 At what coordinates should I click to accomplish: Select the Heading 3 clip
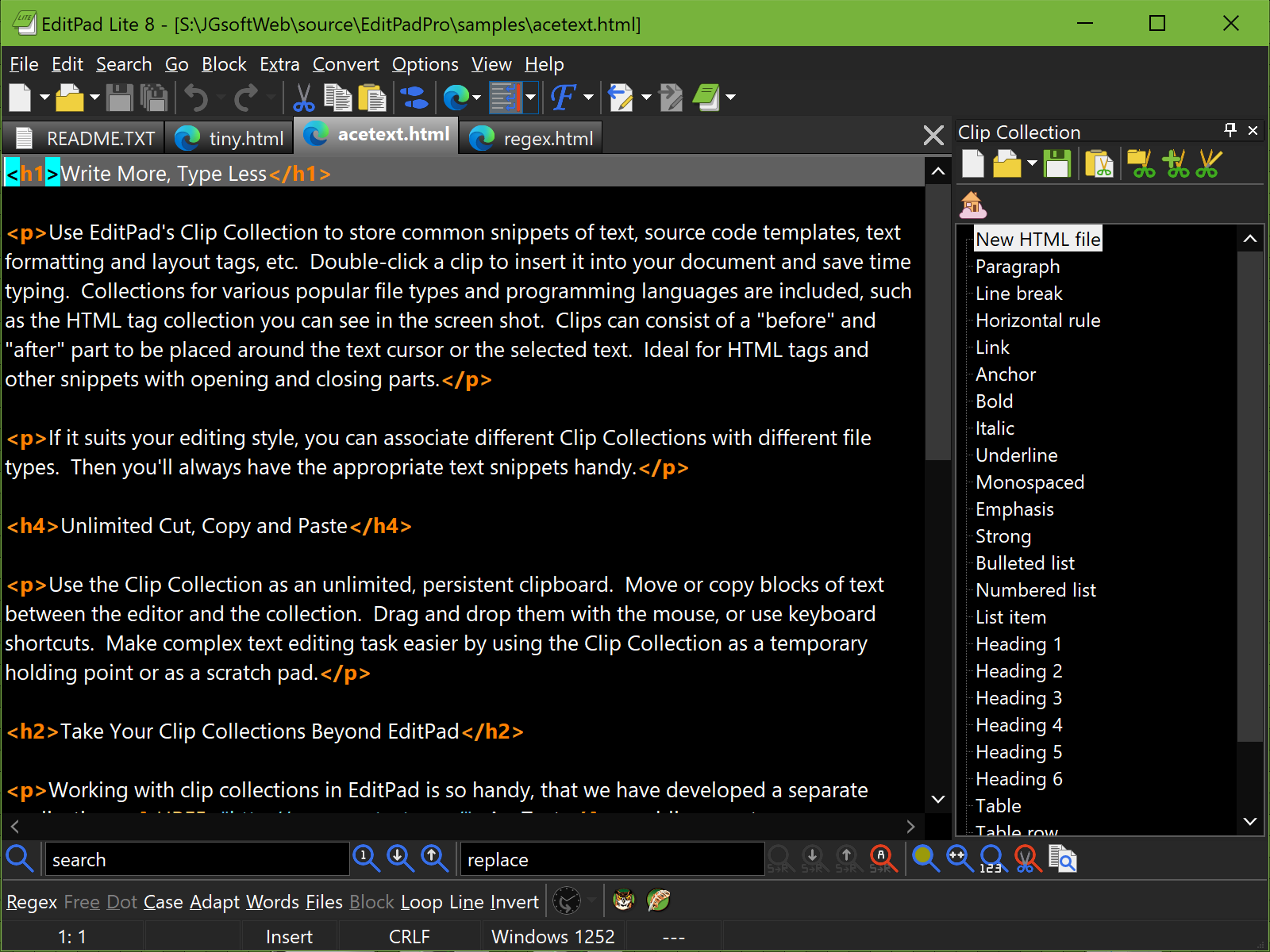(1018, 698)
